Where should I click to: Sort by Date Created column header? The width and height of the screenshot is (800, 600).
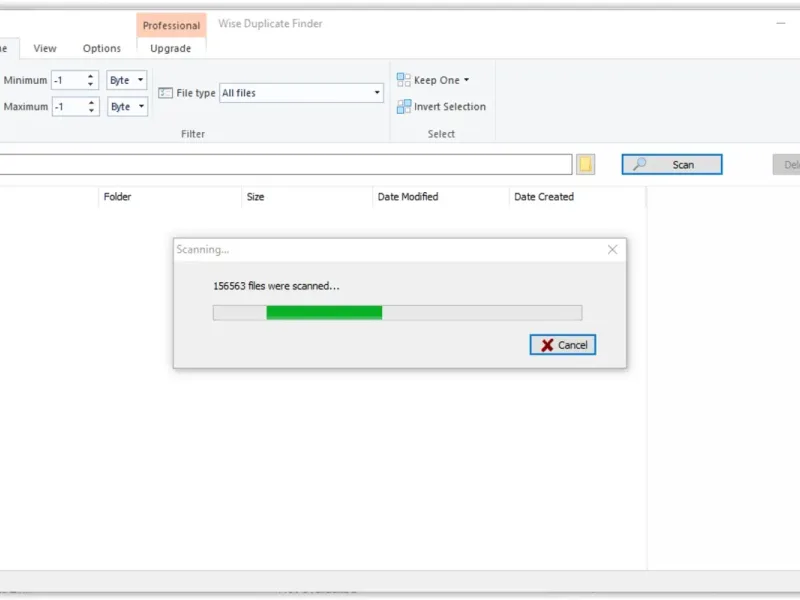(x=544, y=197)
